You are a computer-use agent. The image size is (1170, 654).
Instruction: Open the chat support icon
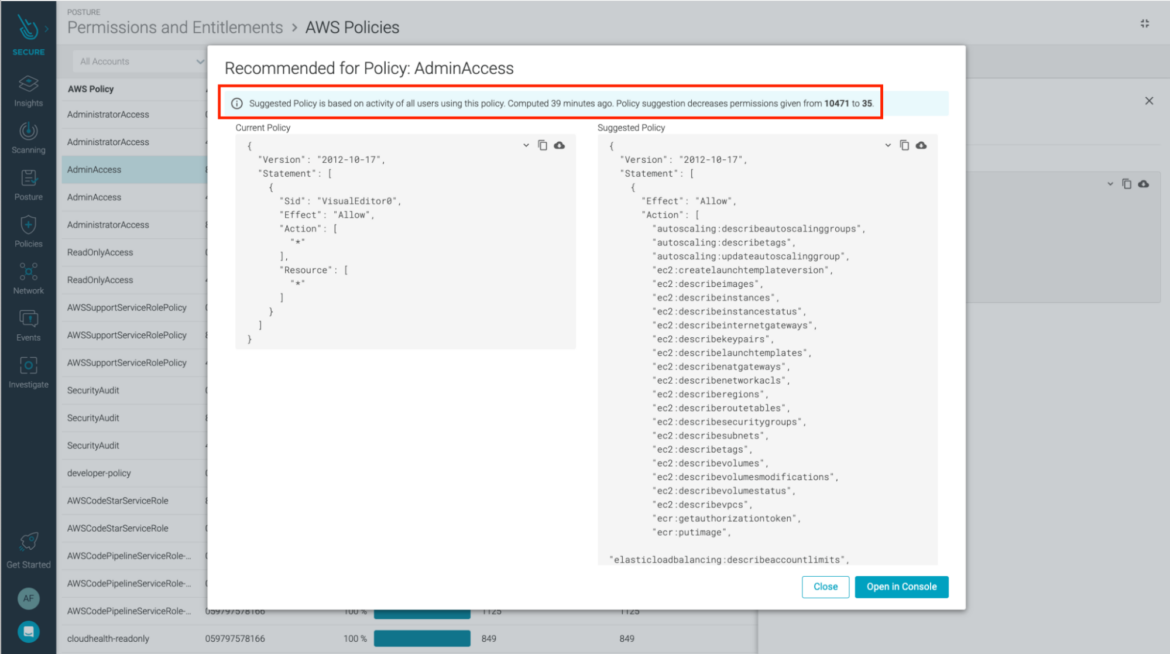tap(28, 632)
